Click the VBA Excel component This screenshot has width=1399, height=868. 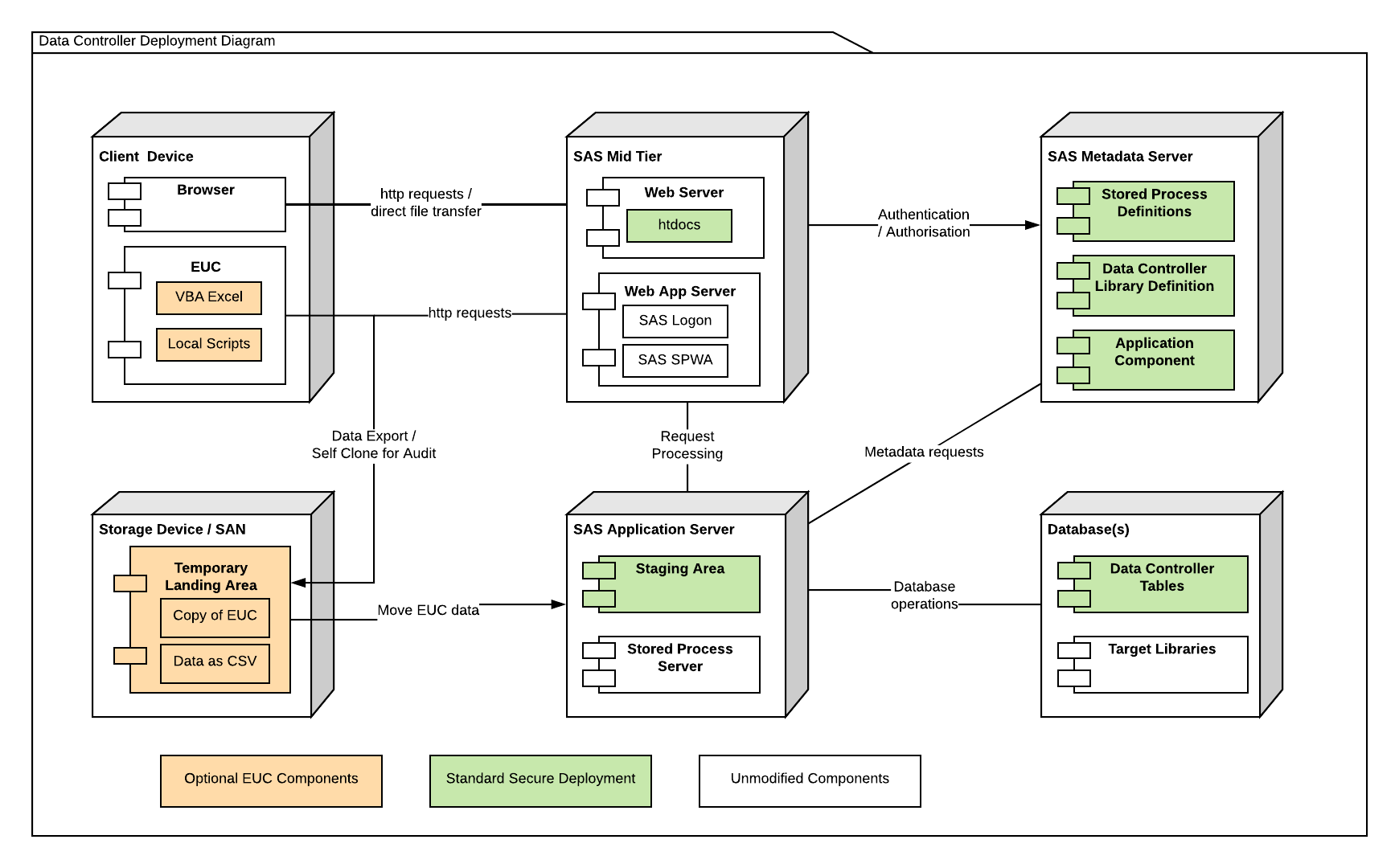point(208,297)
